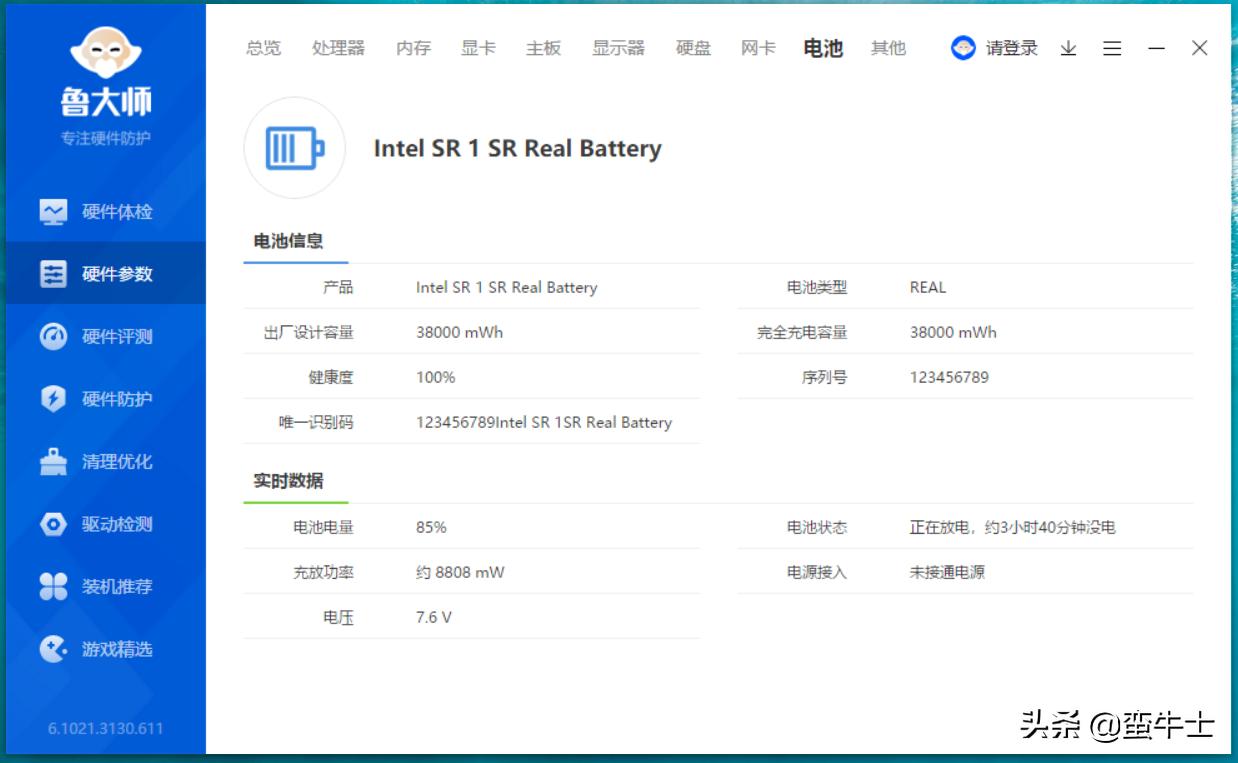Click the 游戏精选 game icon

(x=53, y=649)
